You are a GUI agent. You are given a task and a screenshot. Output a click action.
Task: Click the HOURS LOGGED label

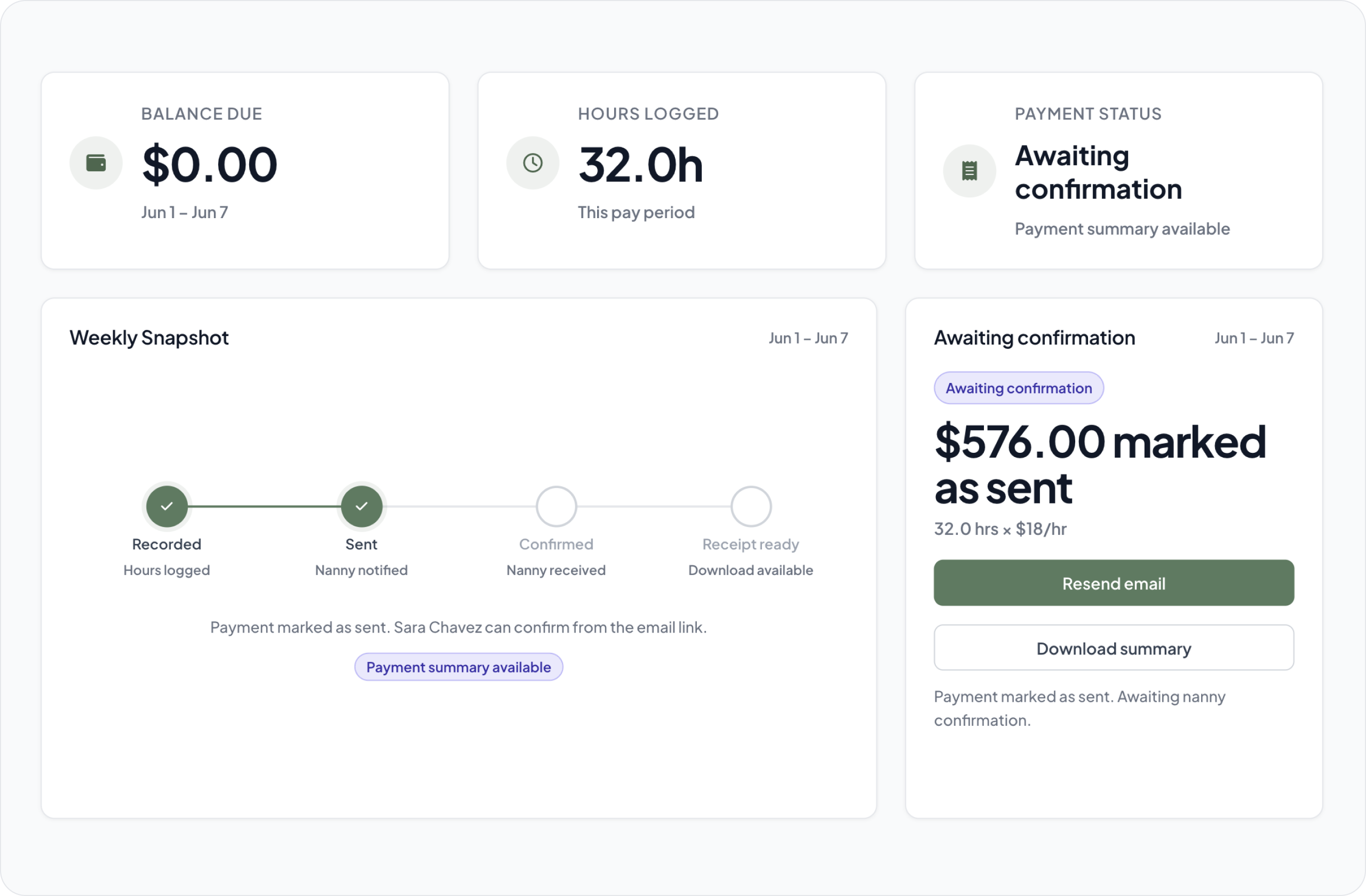pos(648,114)
